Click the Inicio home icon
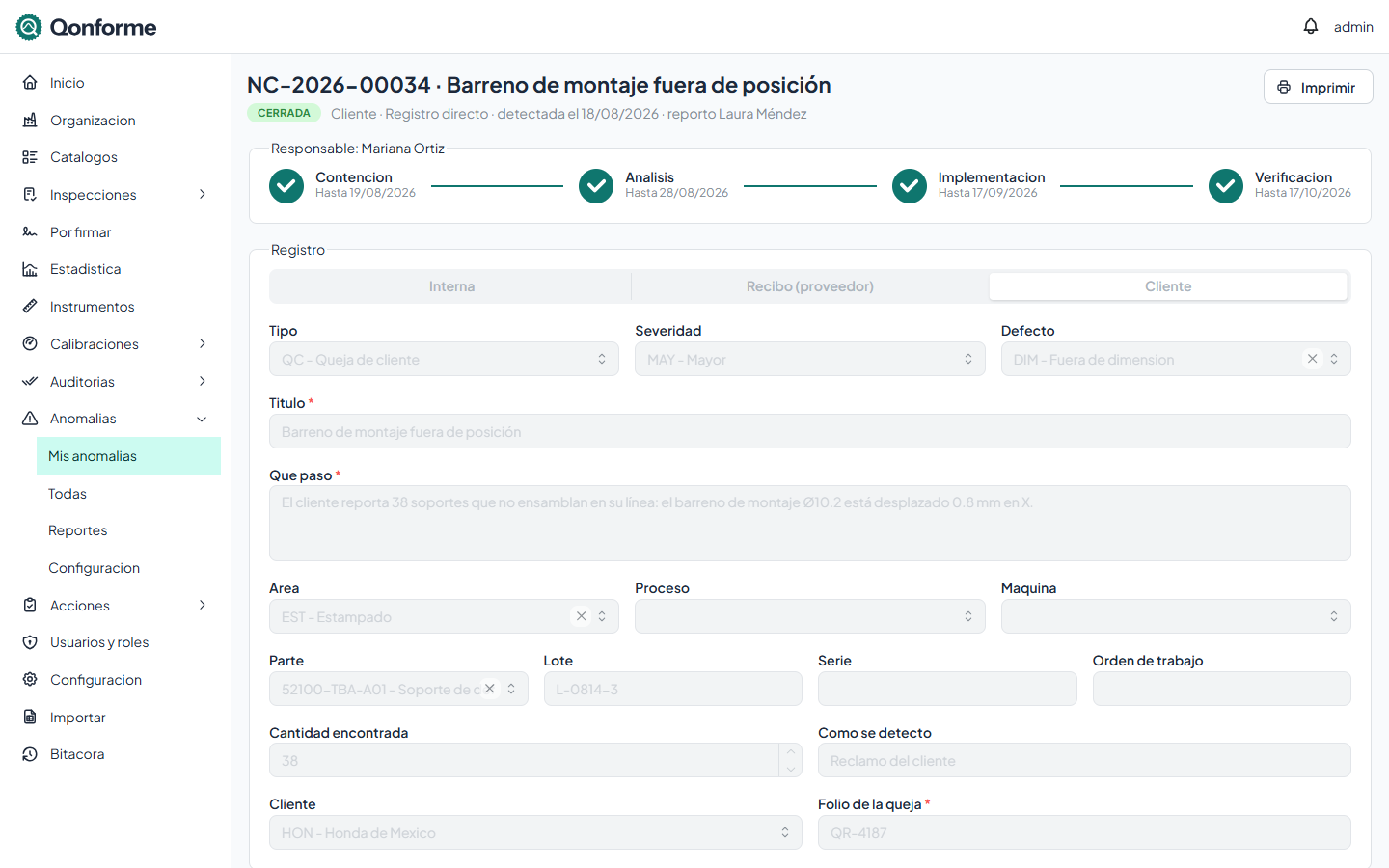This screenshot has width=1389, height=868. 30,83
